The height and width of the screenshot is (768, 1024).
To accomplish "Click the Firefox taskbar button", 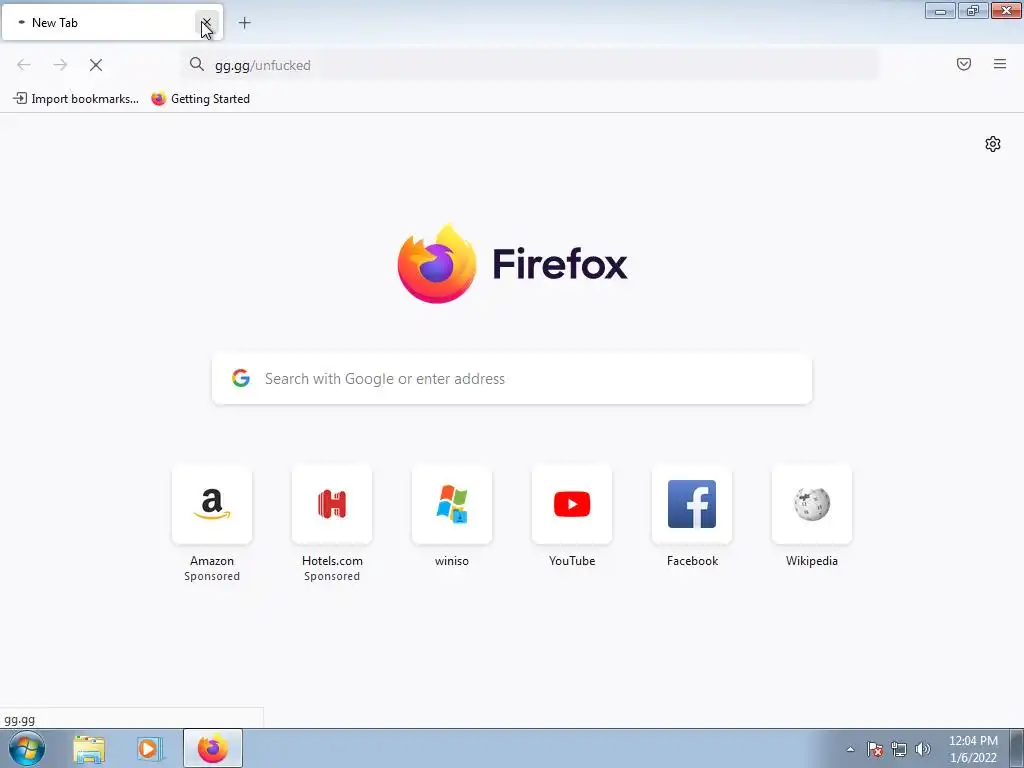I will (213, 748).
